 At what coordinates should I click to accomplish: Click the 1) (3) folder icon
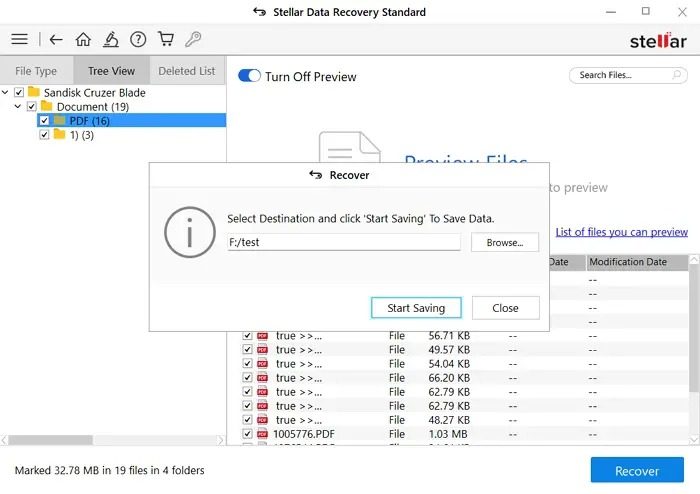59,134
